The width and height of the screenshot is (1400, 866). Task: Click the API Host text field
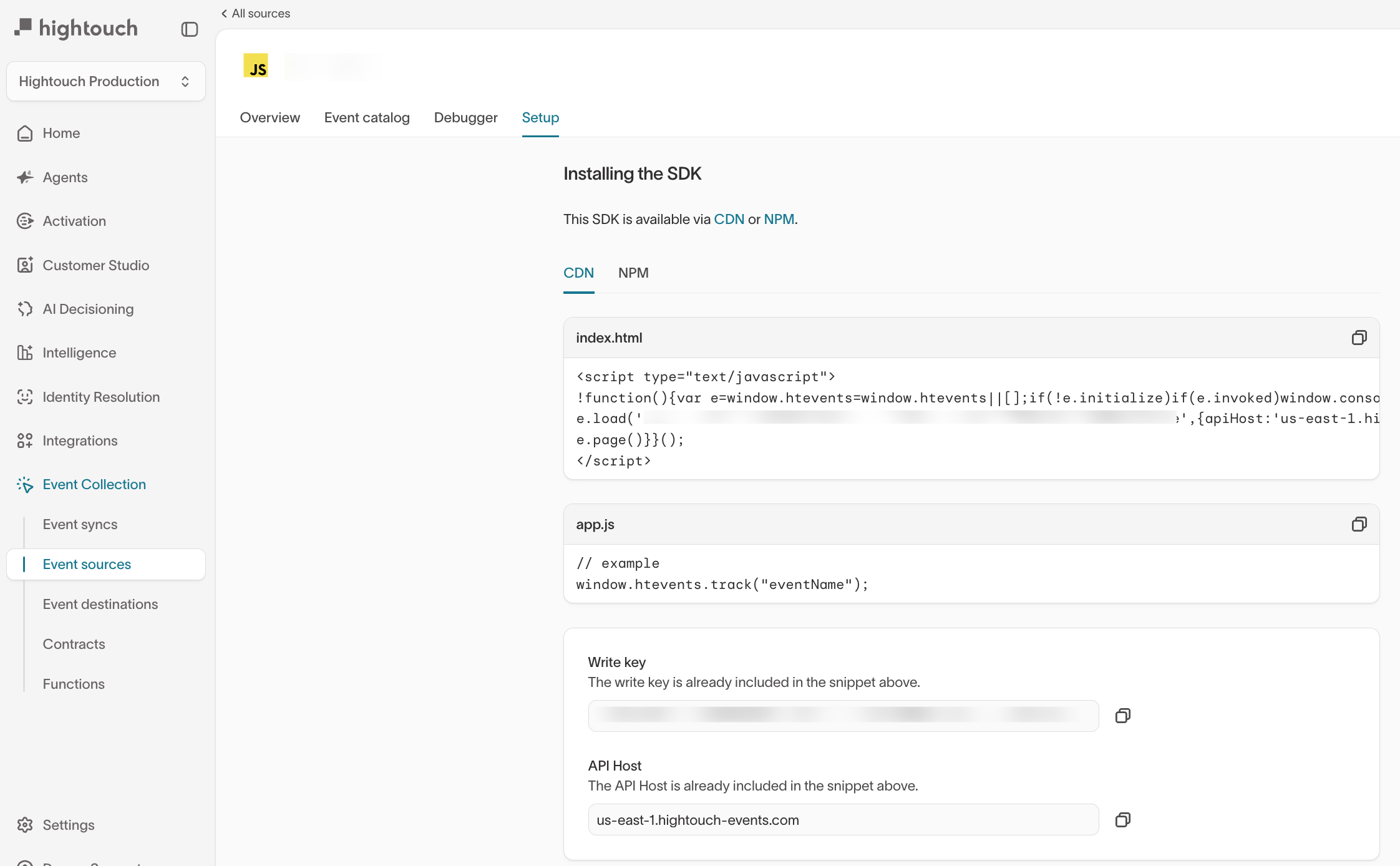[842, 820]
